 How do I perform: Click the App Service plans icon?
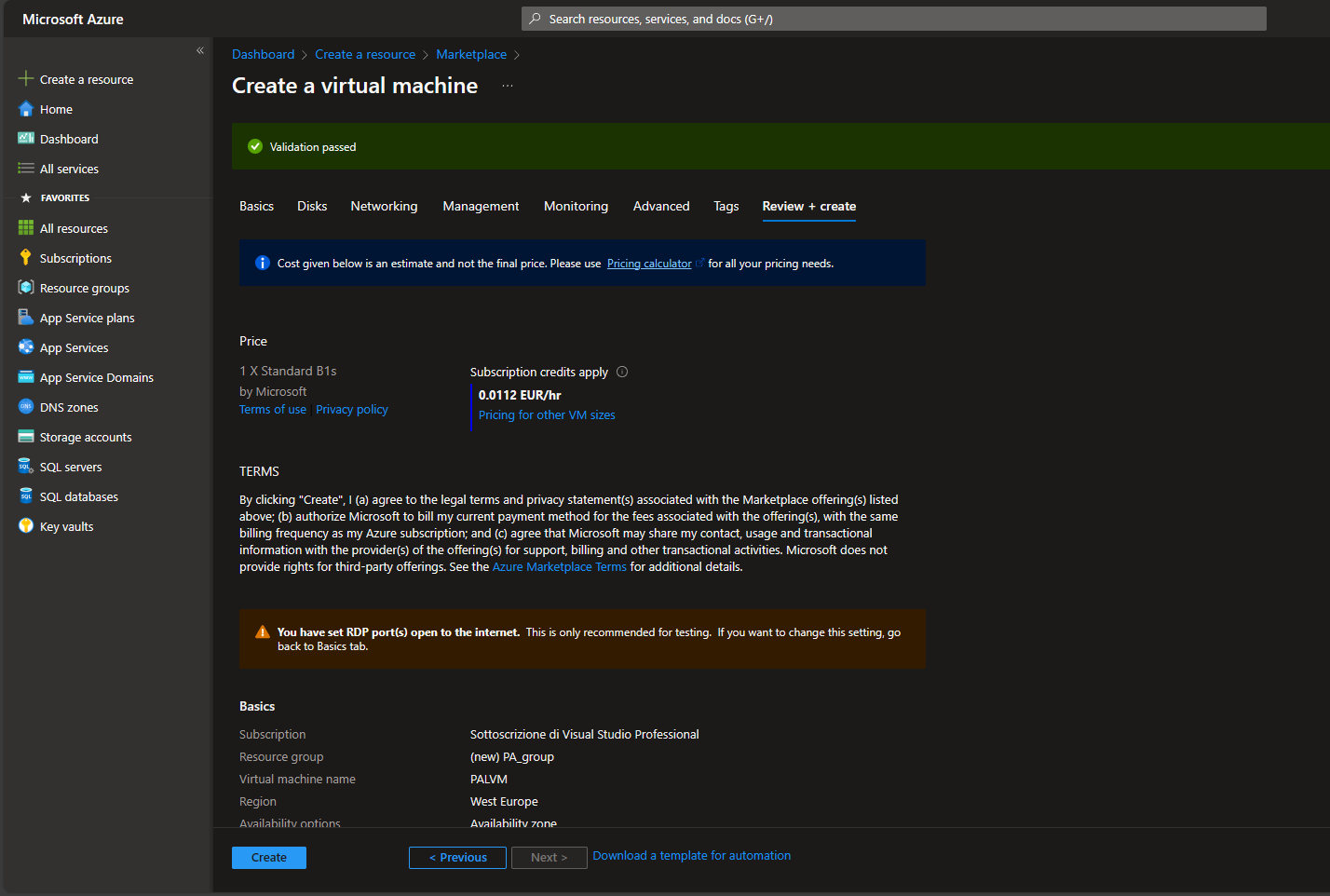click(x=26, y=318)
